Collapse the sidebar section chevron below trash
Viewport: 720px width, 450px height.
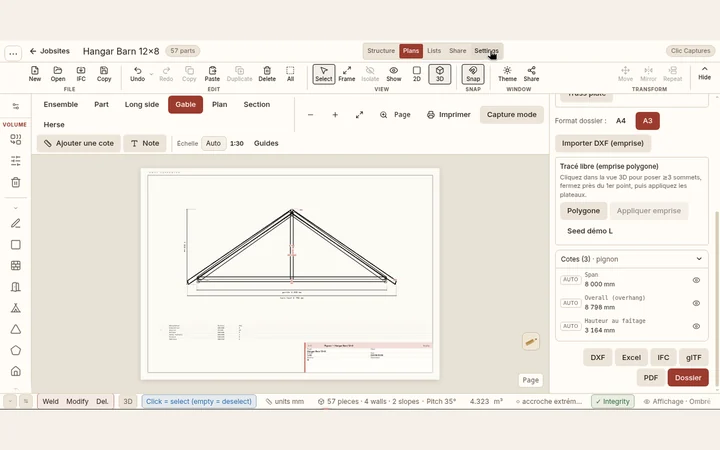point(16,208)
